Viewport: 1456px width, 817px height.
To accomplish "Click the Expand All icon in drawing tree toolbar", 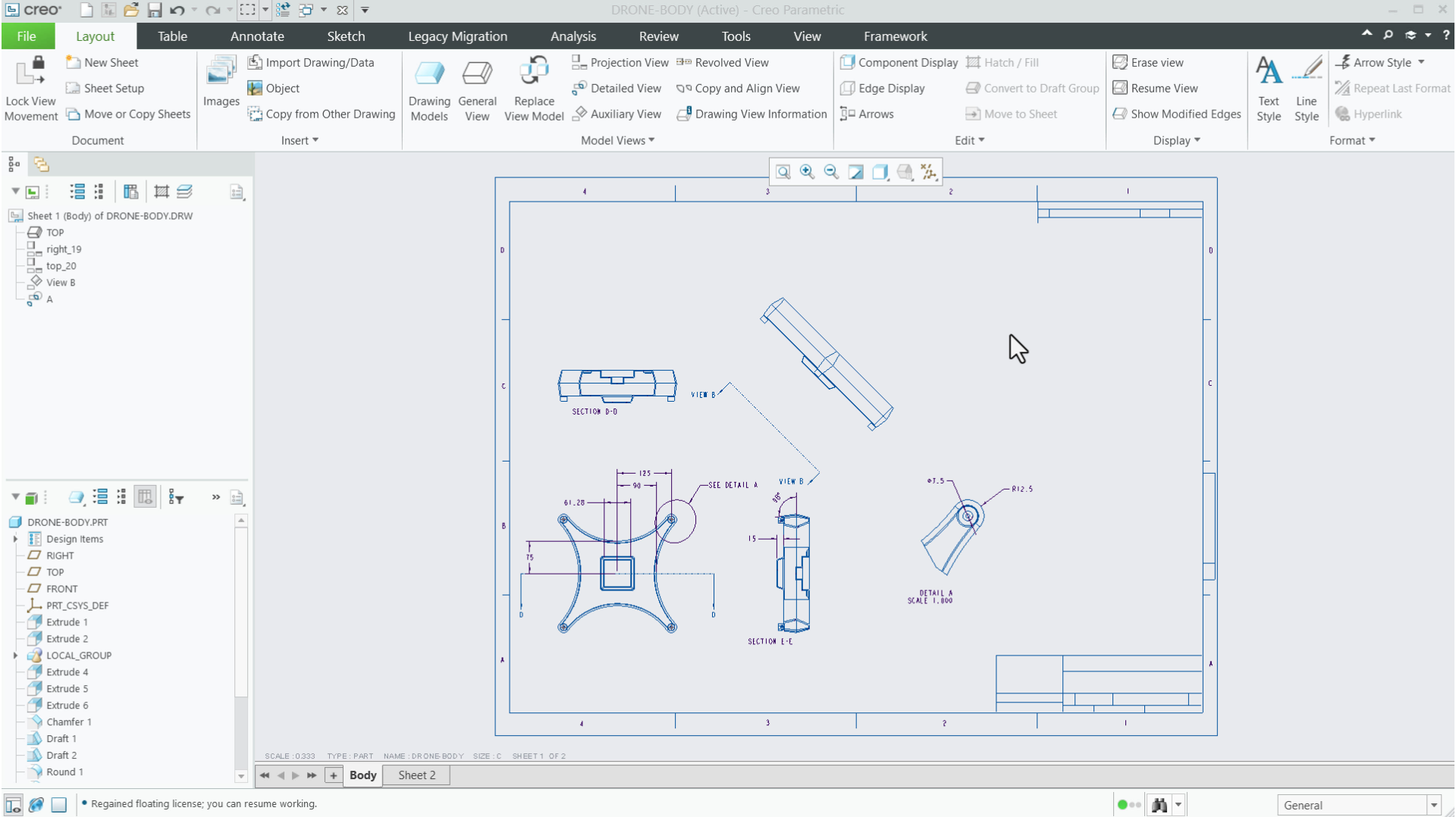I will [x=77, y=192].
